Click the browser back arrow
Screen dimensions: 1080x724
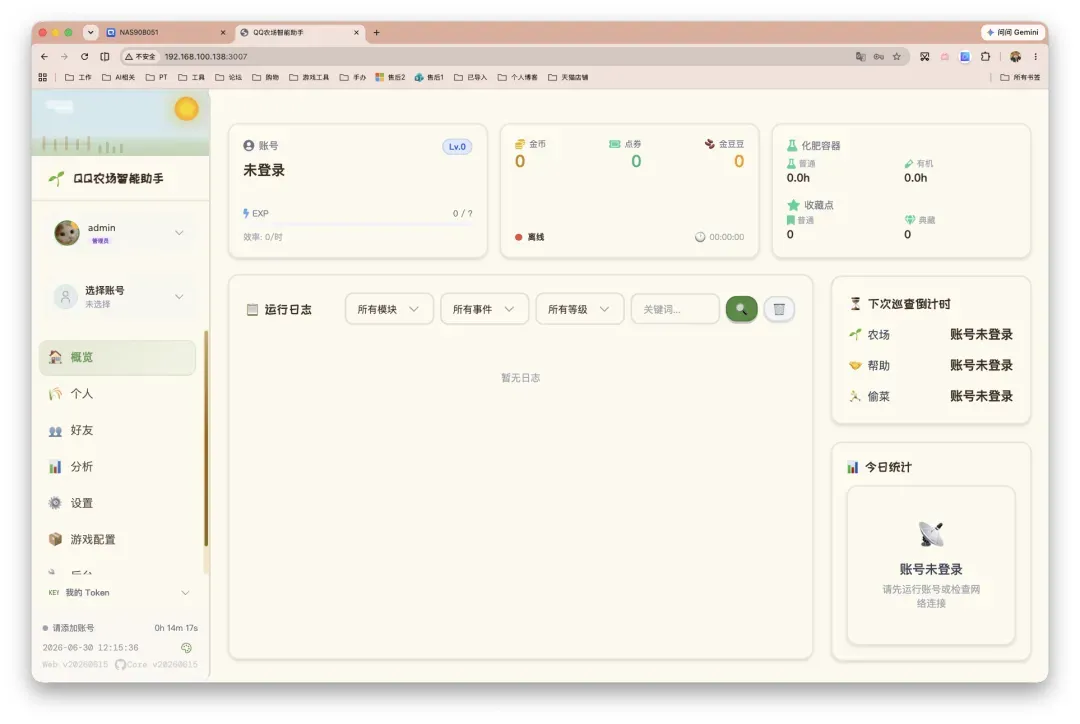[x=44, y=56]
